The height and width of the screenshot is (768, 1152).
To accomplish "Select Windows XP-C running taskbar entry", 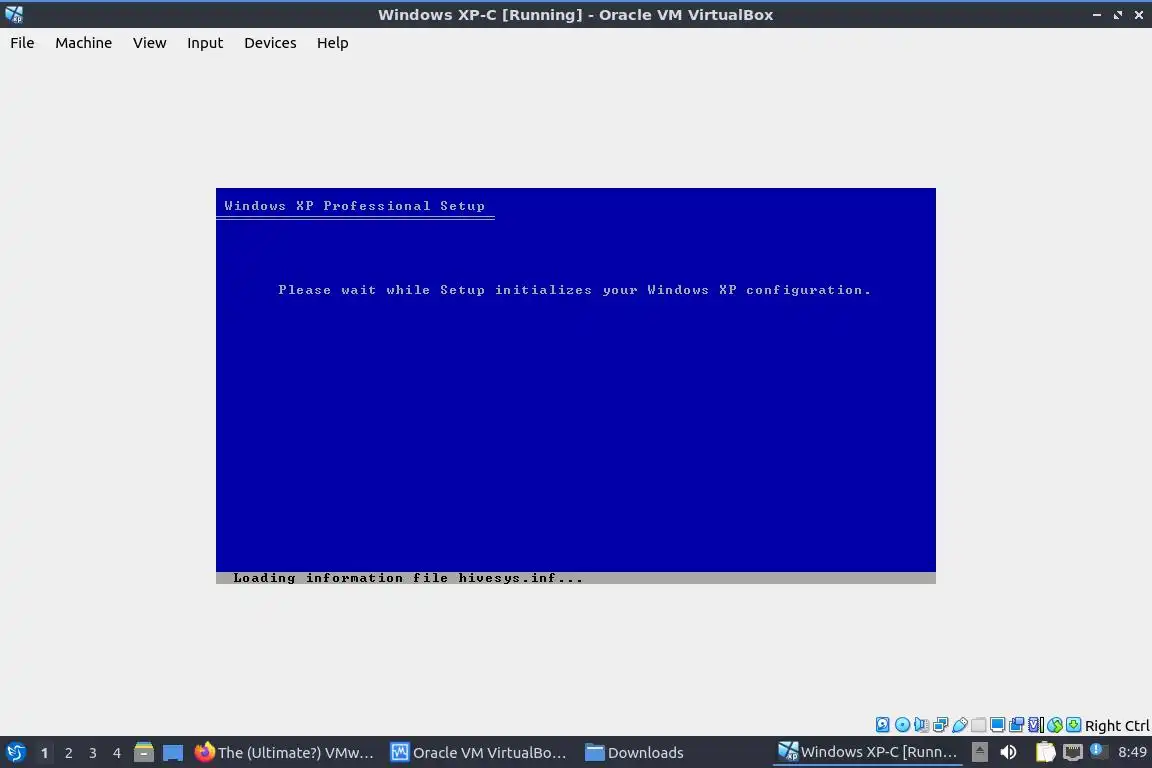I will pyautogui.click(x=868, y=752).
